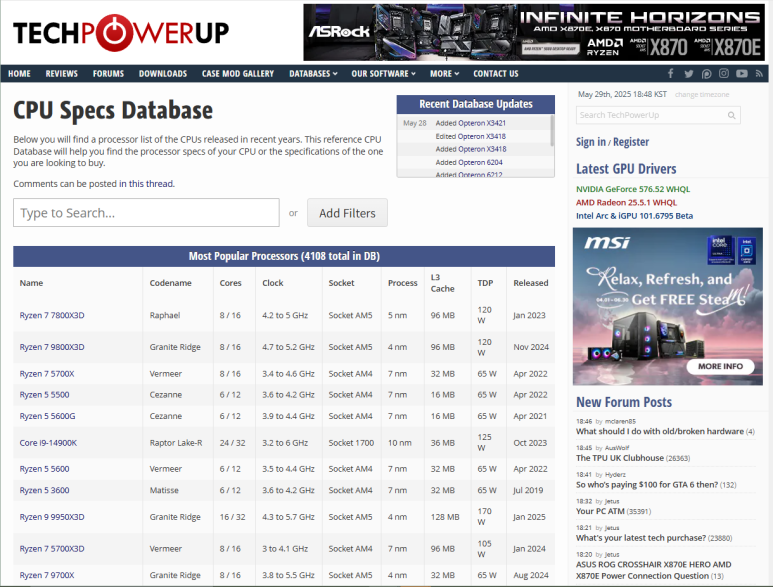Click the Add Filters button
The image size is (773, 587).
(347, 213)
